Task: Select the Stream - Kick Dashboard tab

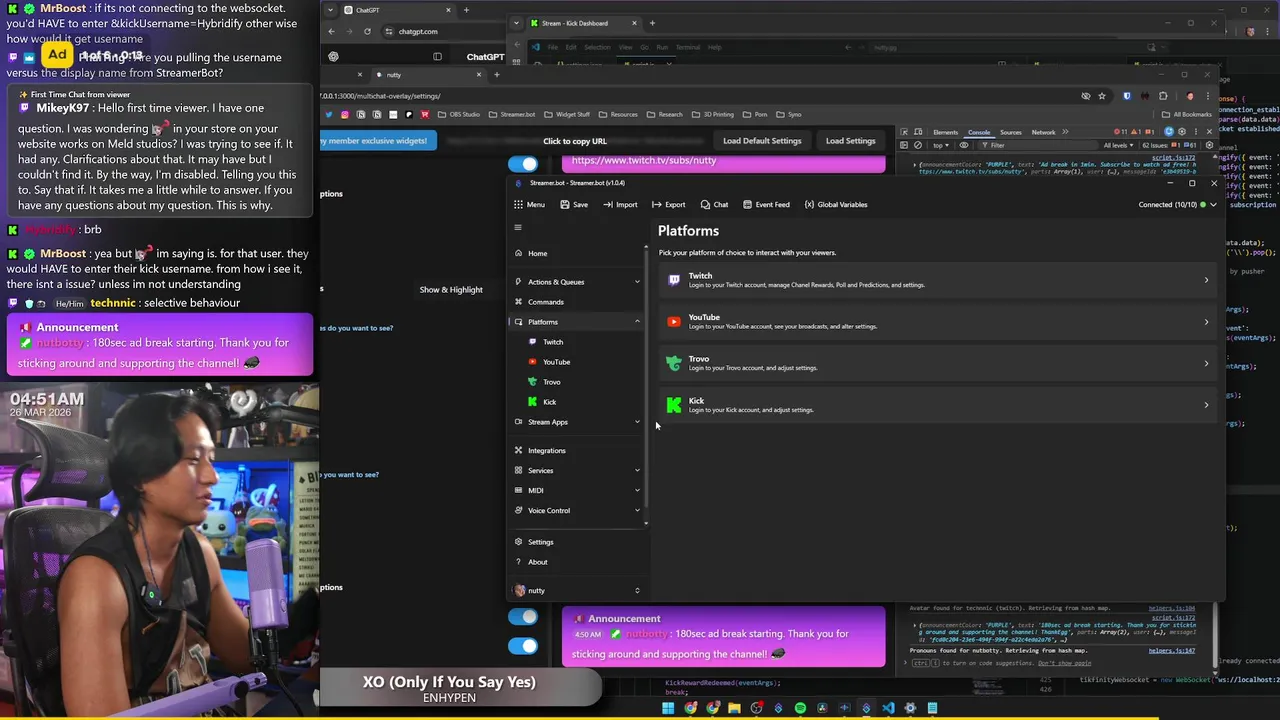Action: pyautogui.click(x=582, y=23)
